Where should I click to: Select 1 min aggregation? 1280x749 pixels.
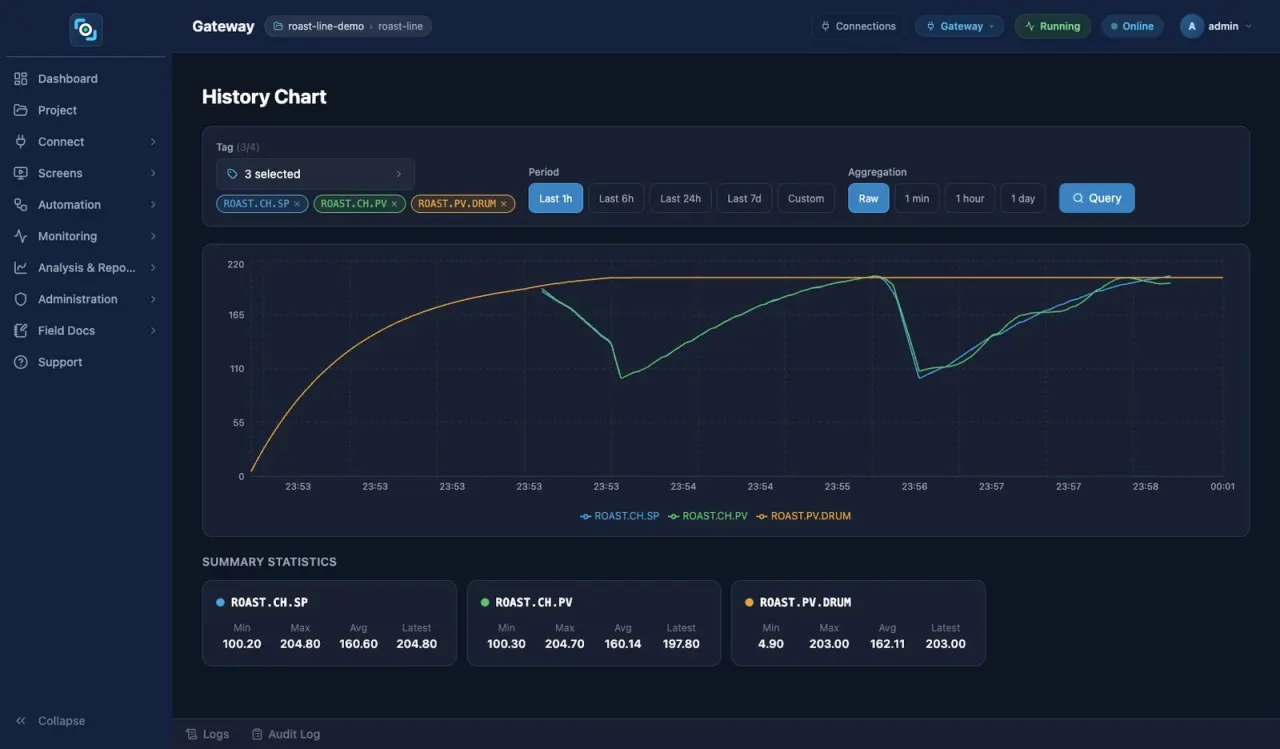[917, 198]
